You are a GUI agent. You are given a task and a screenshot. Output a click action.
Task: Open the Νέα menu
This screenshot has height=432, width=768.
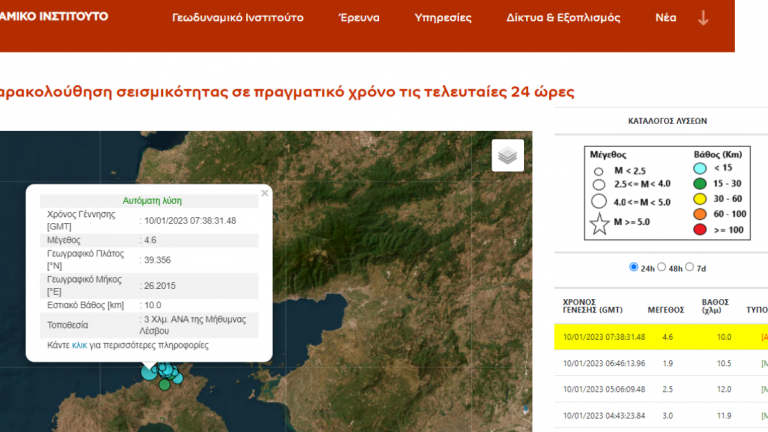coord(666,18)
